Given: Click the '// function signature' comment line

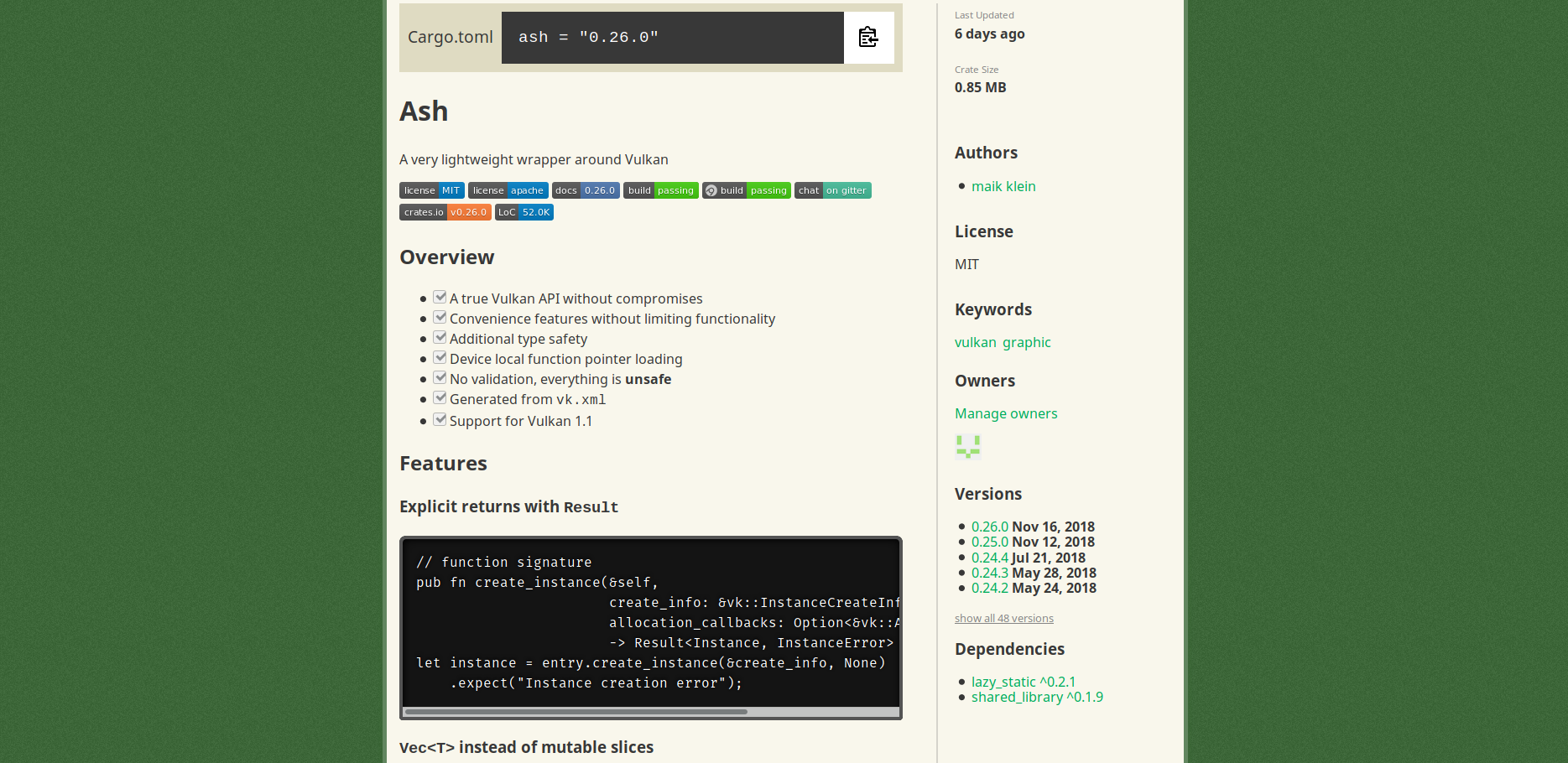Looking at the screenshot, I should point(504,562).
